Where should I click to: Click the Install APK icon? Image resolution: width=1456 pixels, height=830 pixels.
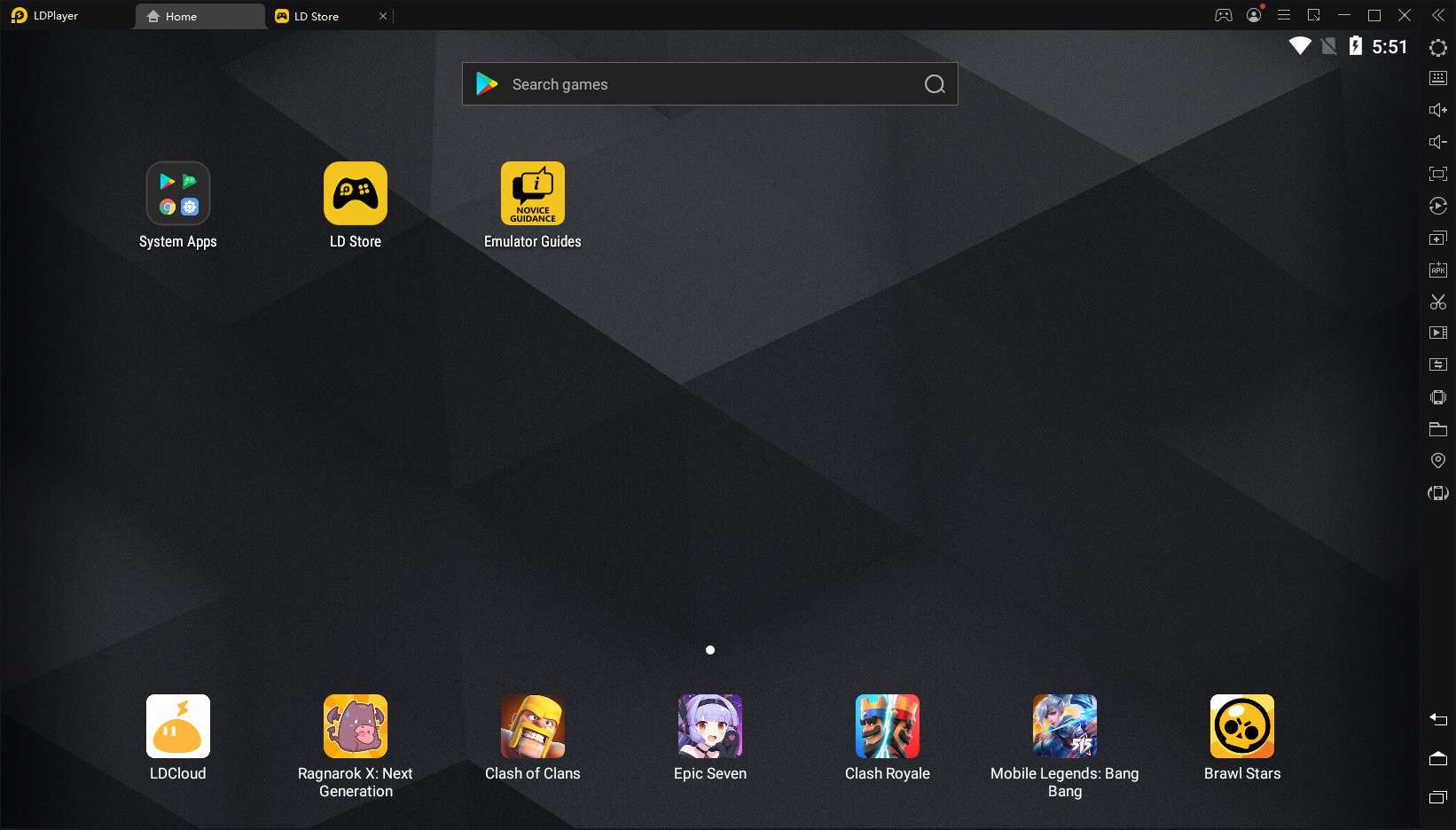[x=1438, y=270]
